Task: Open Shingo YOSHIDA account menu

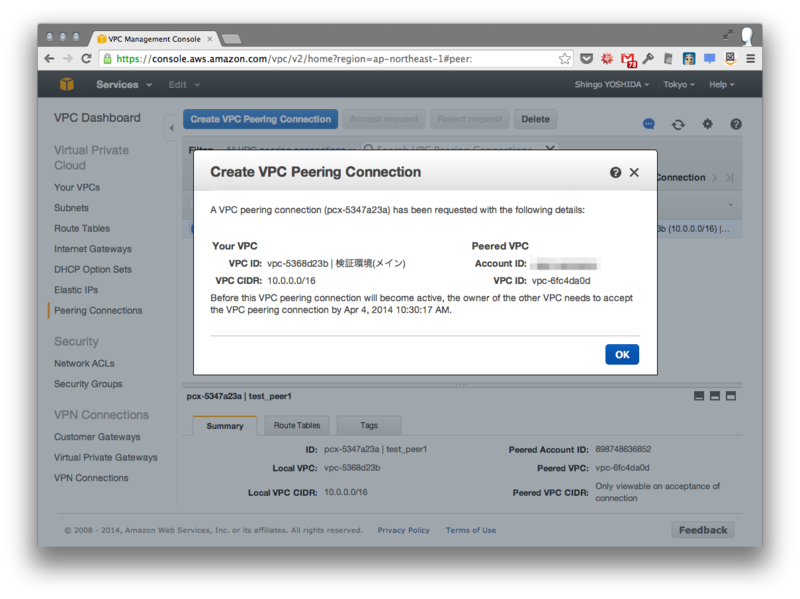Action: click(612, 85)
